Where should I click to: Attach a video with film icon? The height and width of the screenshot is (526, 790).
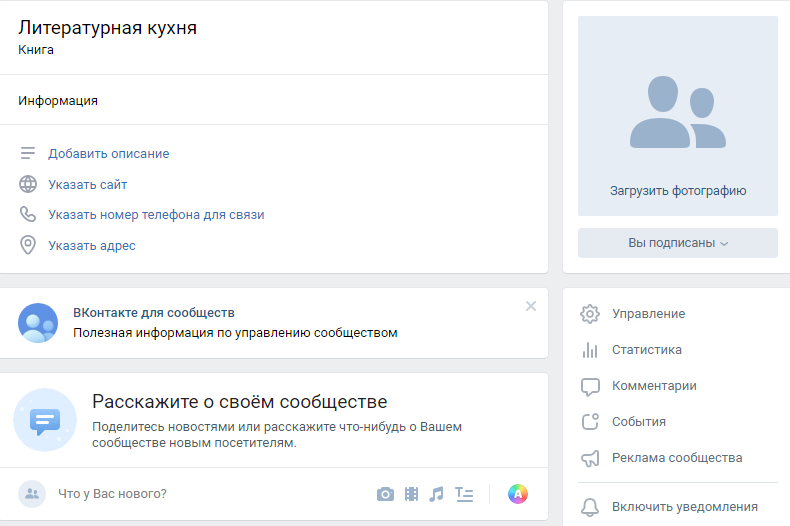click(411, 494)
